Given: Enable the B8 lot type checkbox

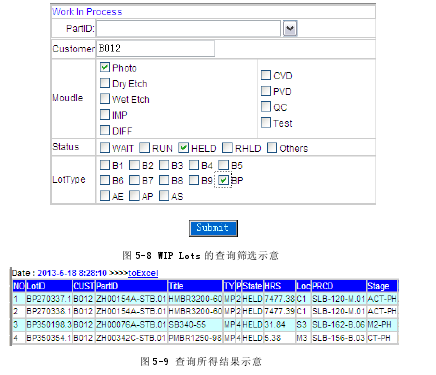Looking at the screenshot, I should point(164,180).
